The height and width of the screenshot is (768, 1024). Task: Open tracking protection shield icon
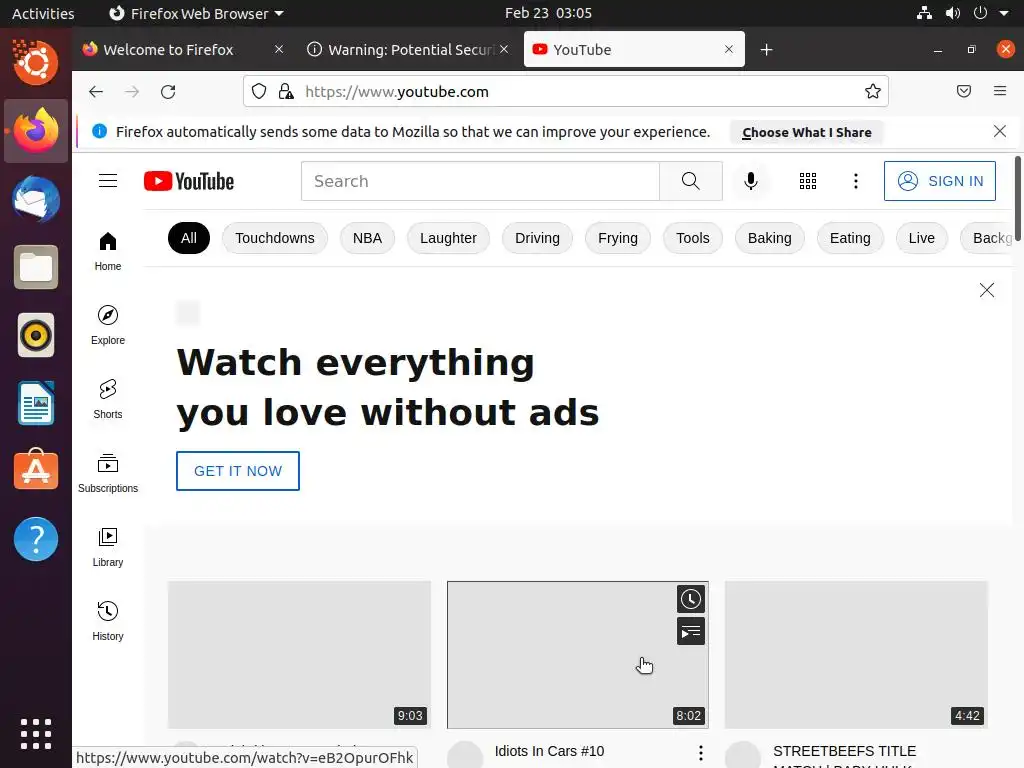259,91
